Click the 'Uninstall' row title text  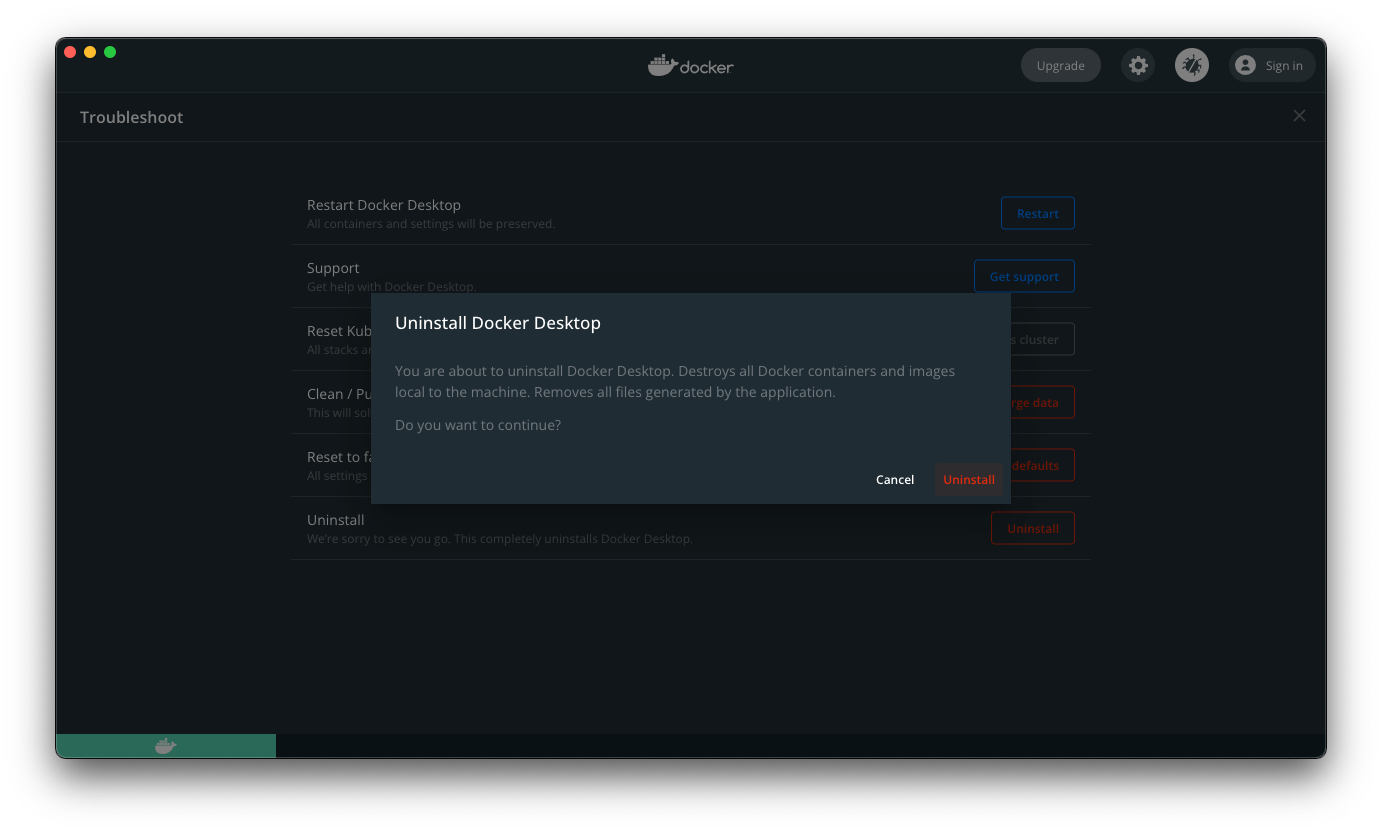tap(336, 520)
